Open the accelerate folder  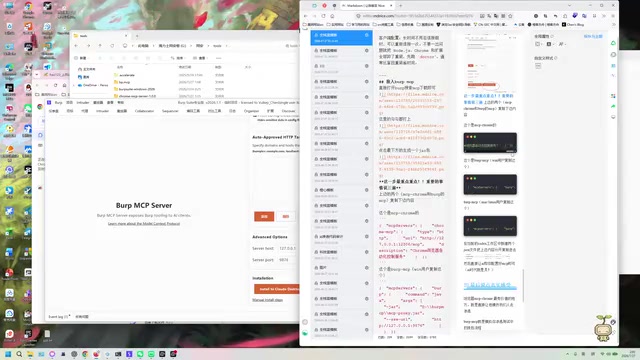tap(127, 75)
